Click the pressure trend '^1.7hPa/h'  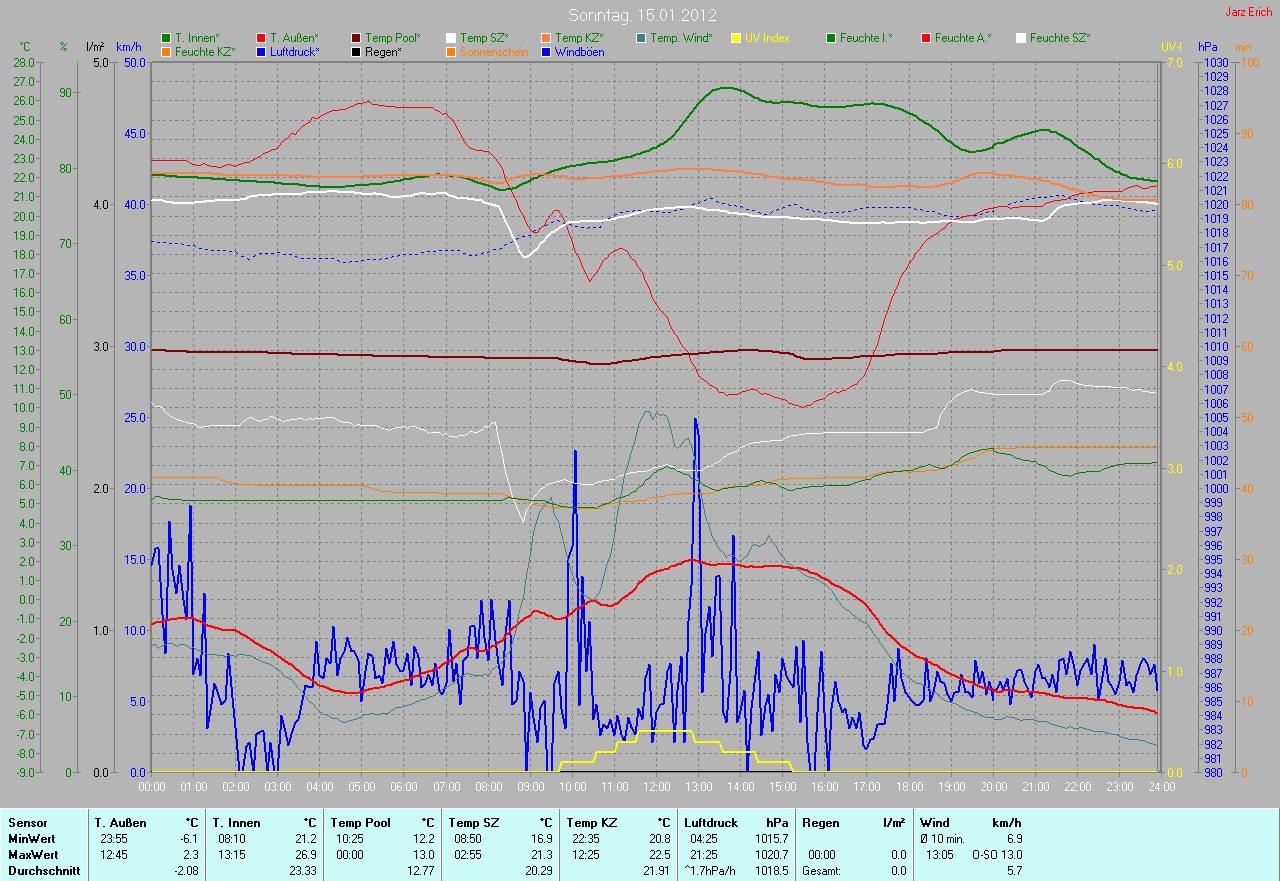pos(710,871)
